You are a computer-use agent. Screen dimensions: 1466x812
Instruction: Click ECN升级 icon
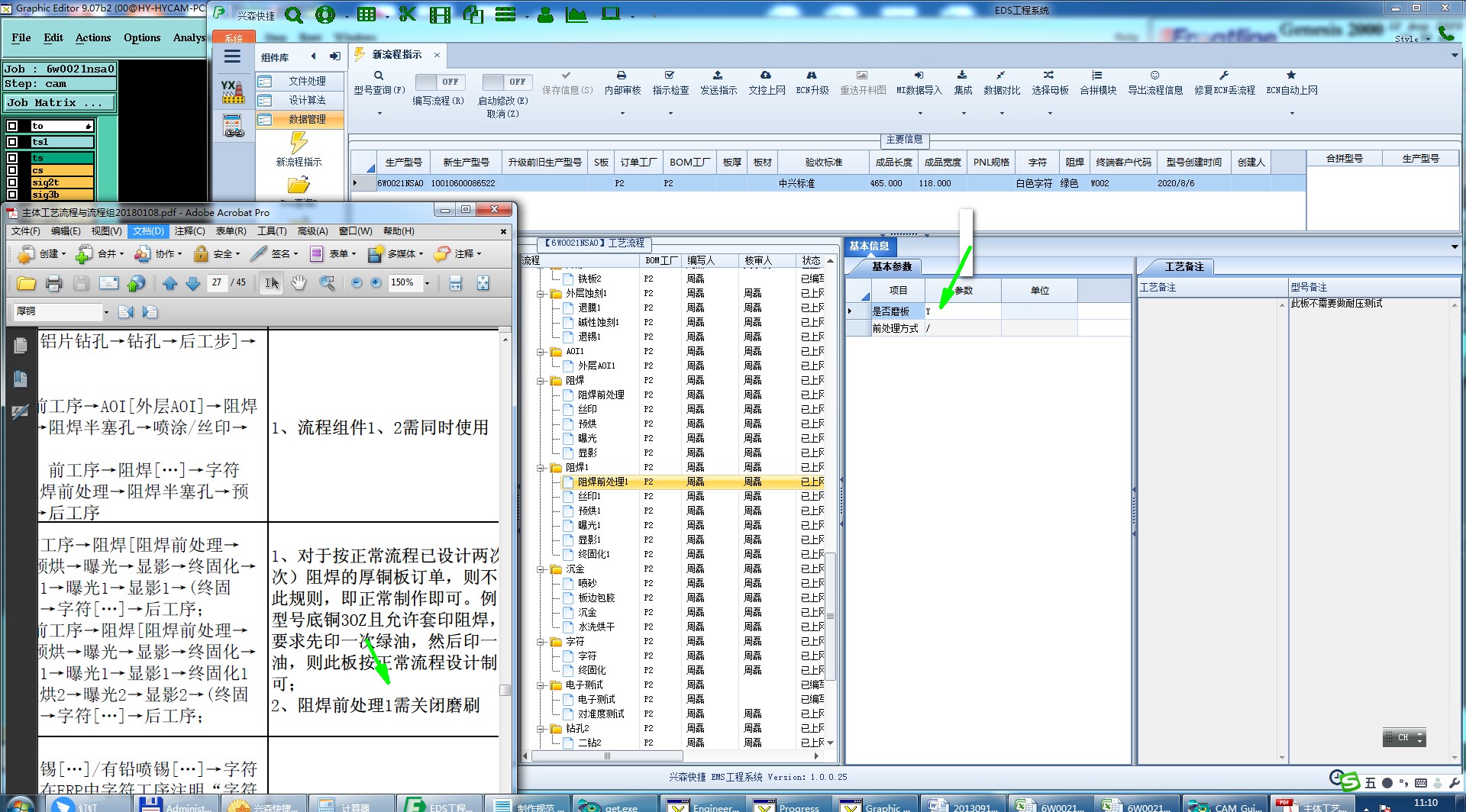point(812,76)
